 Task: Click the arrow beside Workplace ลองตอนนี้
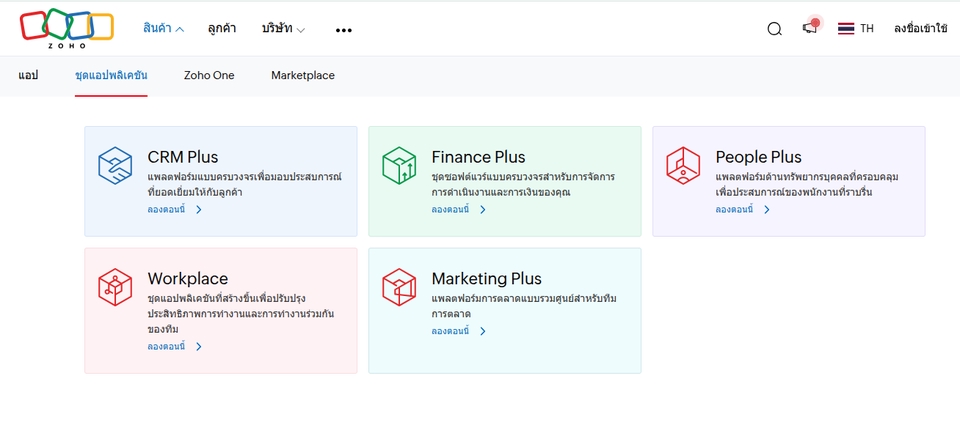click(x=198, y=347)
